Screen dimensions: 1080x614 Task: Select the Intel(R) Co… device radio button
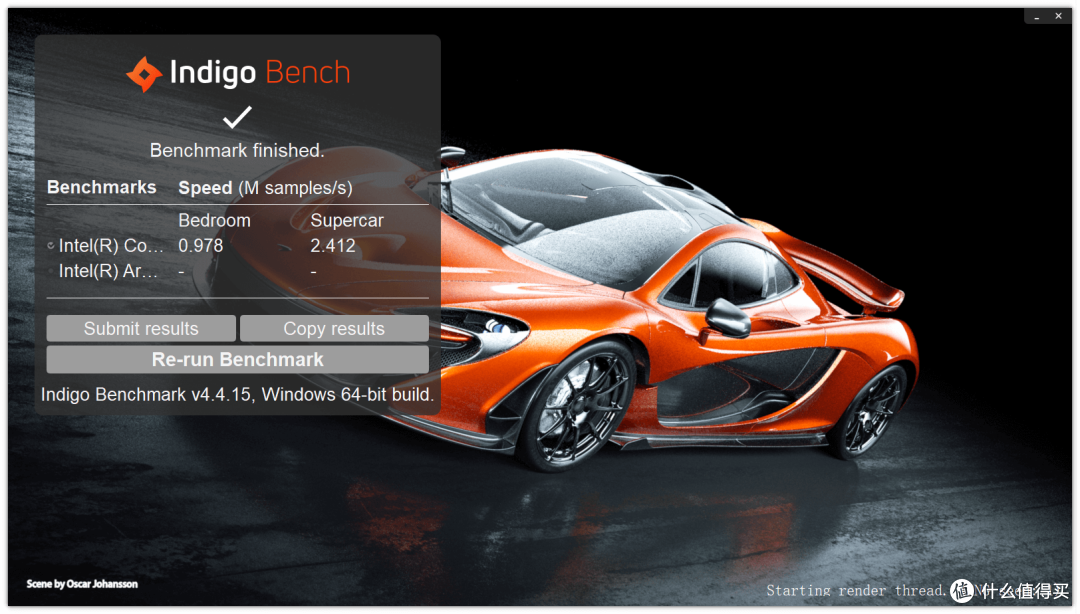[x=51, y=245]
